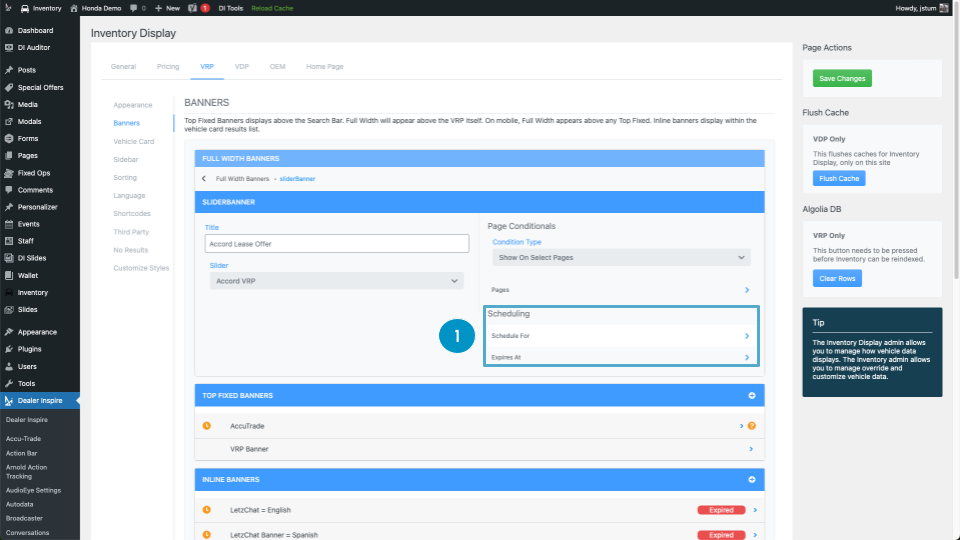Click the Pages sidebar icon
The height and width of the screenshot is (540, 960).
pos(9,156)
